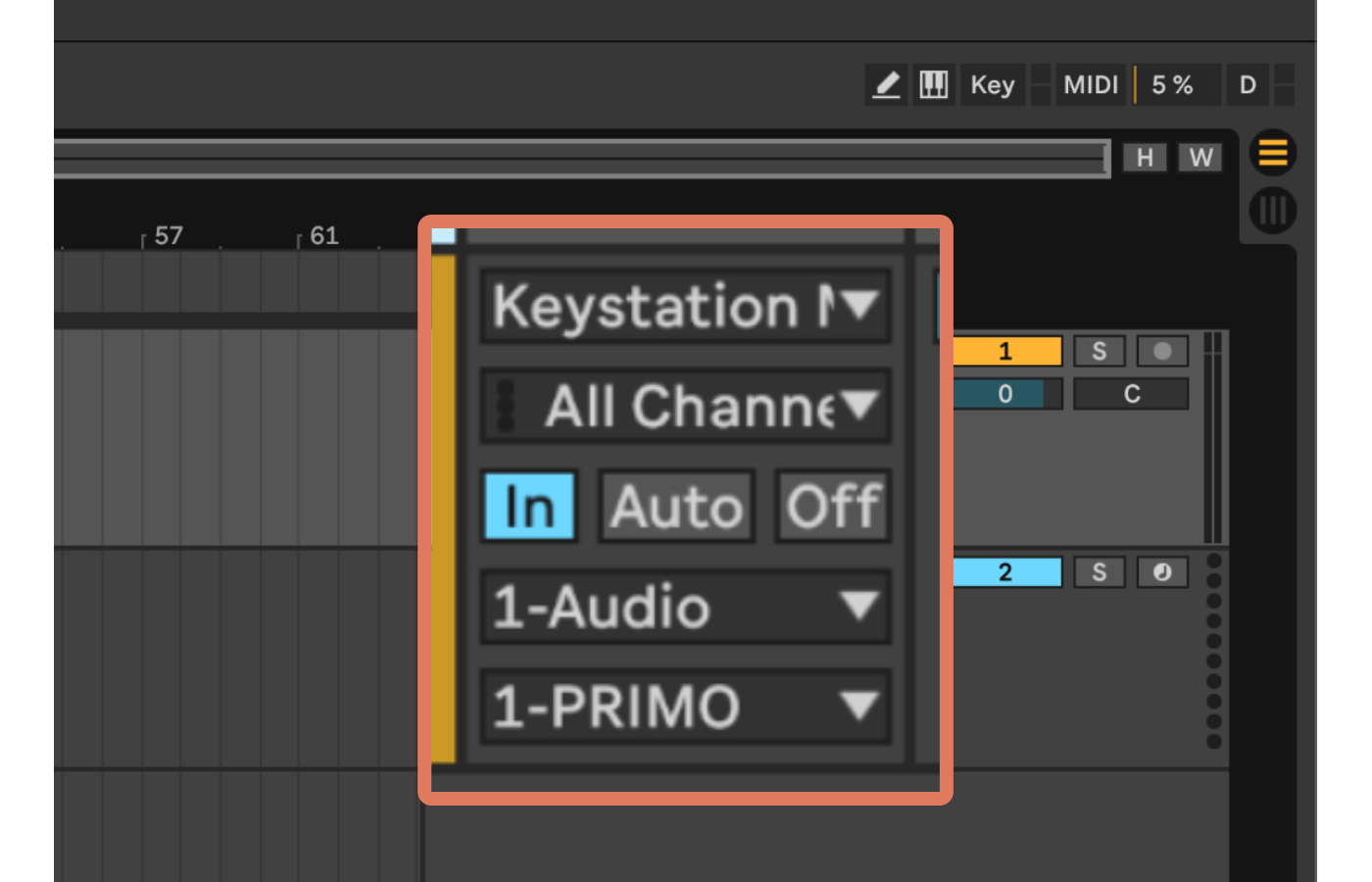
Task: Arm track 2 with the record icon
Action: (x=1162, y=572)
